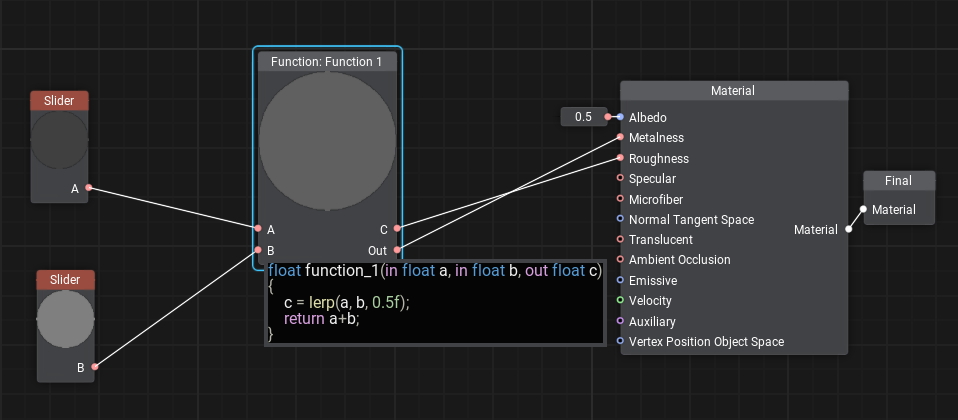Click the bottom Slider node preview
This screenshot has width=958, height=420.
click(65, 320)
